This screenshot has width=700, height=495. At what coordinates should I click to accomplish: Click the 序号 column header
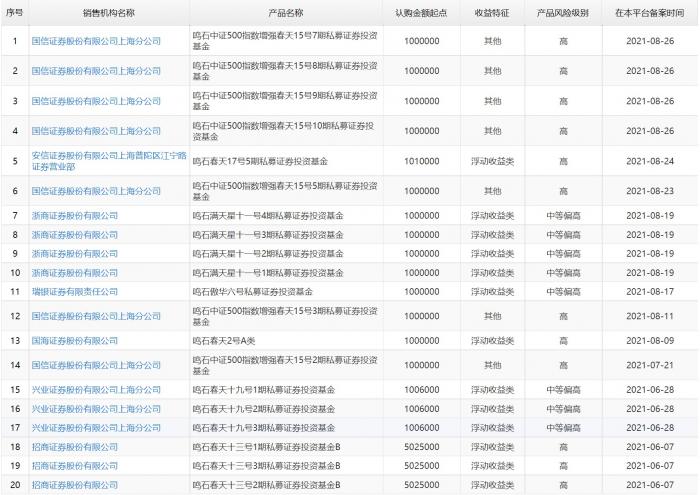15,13
